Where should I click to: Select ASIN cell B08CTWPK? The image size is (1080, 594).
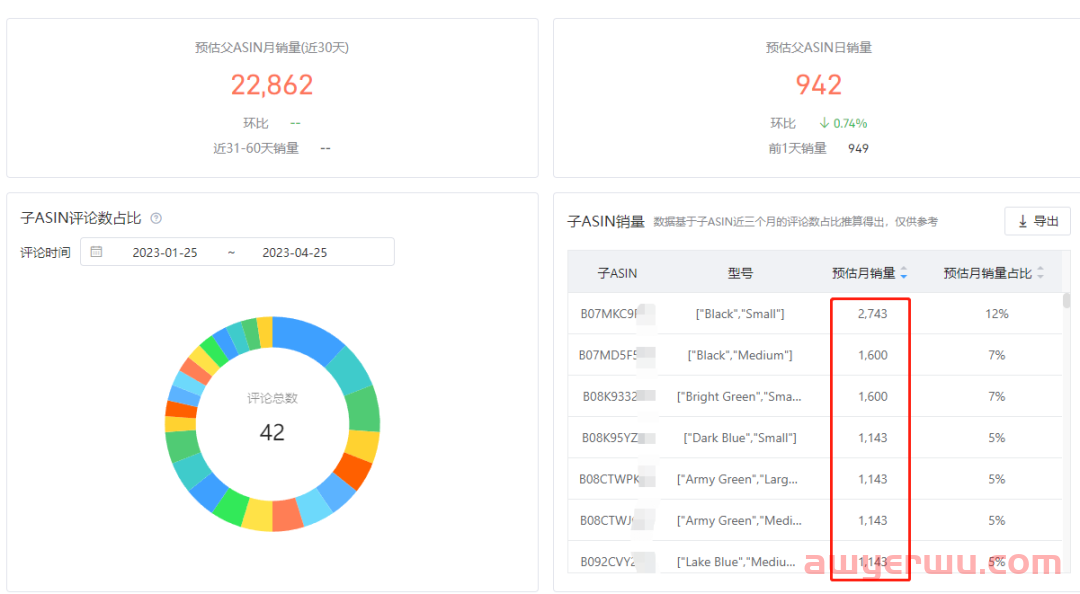tap(609, 479)
